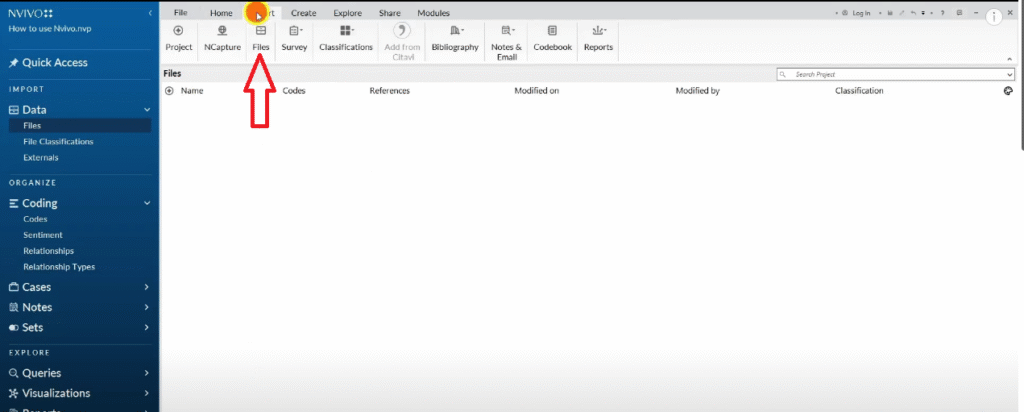Switch to the Explore ribbon tab
Viewport: 1024px width, 412px height.
[x=347, y=13]
